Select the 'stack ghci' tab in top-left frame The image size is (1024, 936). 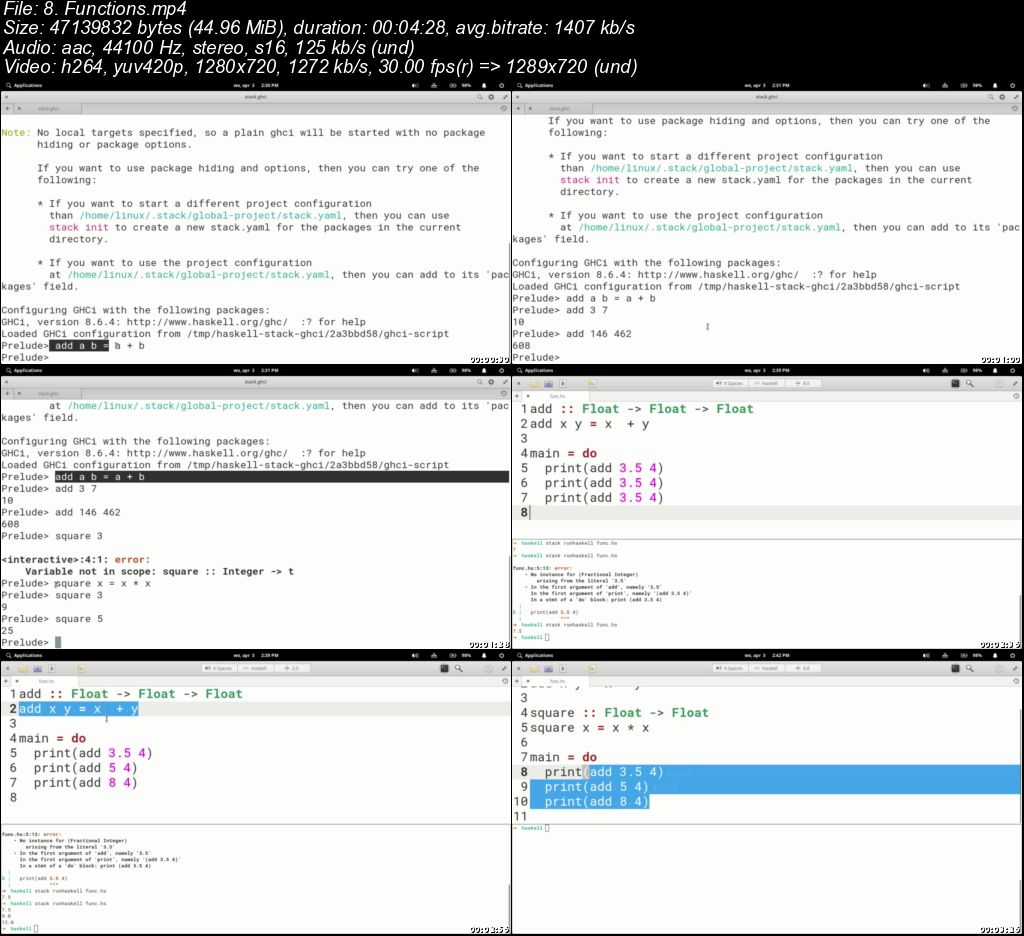48,108
